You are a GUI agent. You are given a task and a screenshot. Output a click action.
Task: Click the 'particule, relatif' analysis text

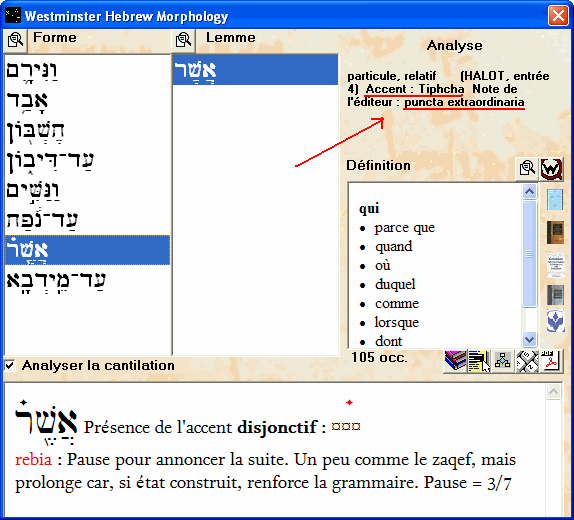[391, 76]
